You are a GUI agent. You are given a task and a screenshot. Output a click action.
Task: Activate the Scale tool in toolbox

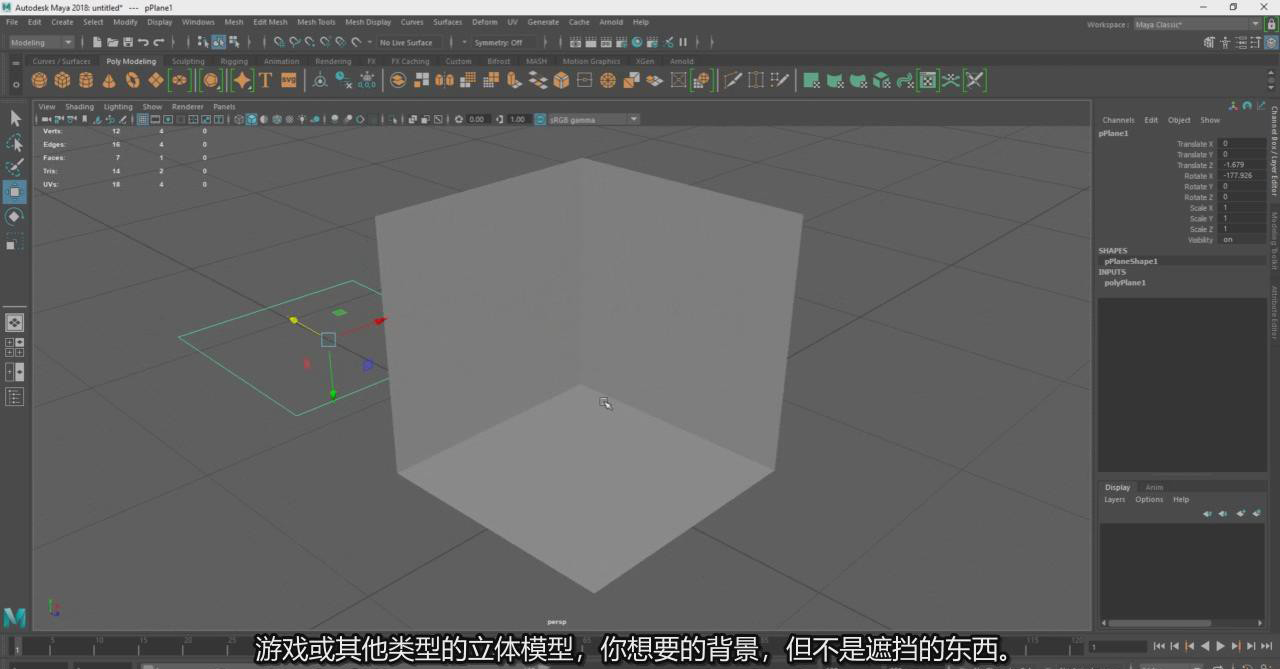point(15,241)
